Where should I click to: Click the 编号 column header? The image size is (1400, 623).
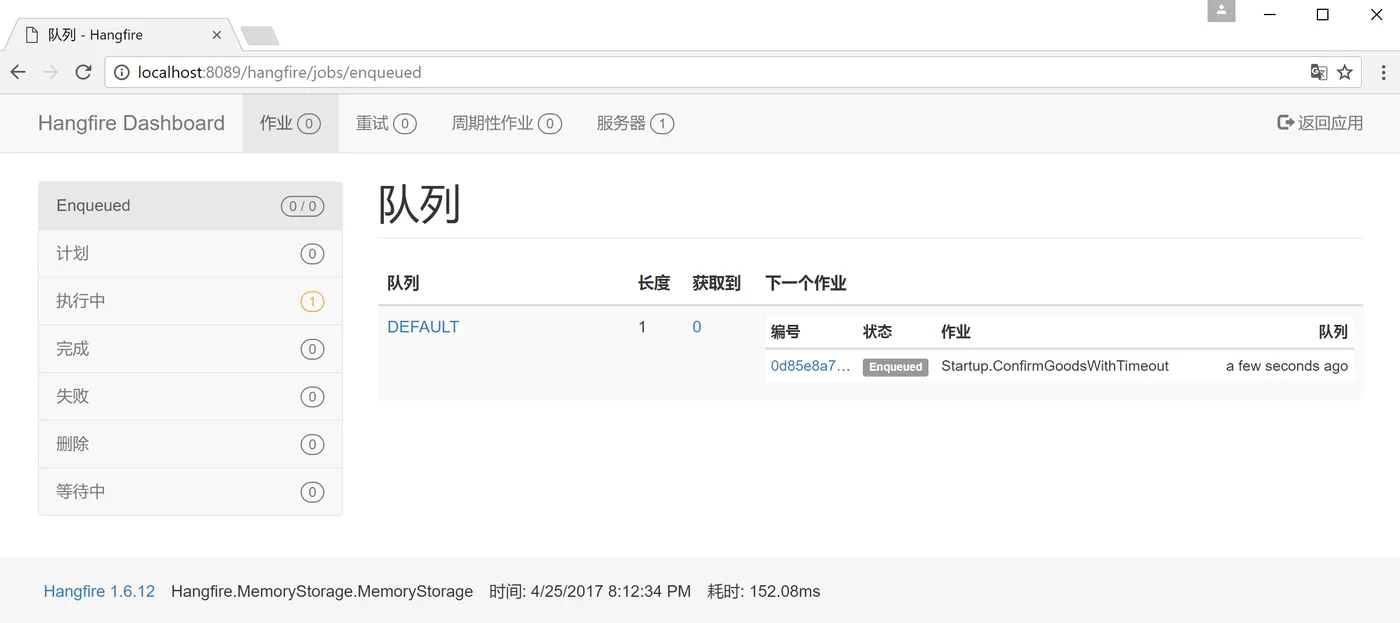pos(786,332)
